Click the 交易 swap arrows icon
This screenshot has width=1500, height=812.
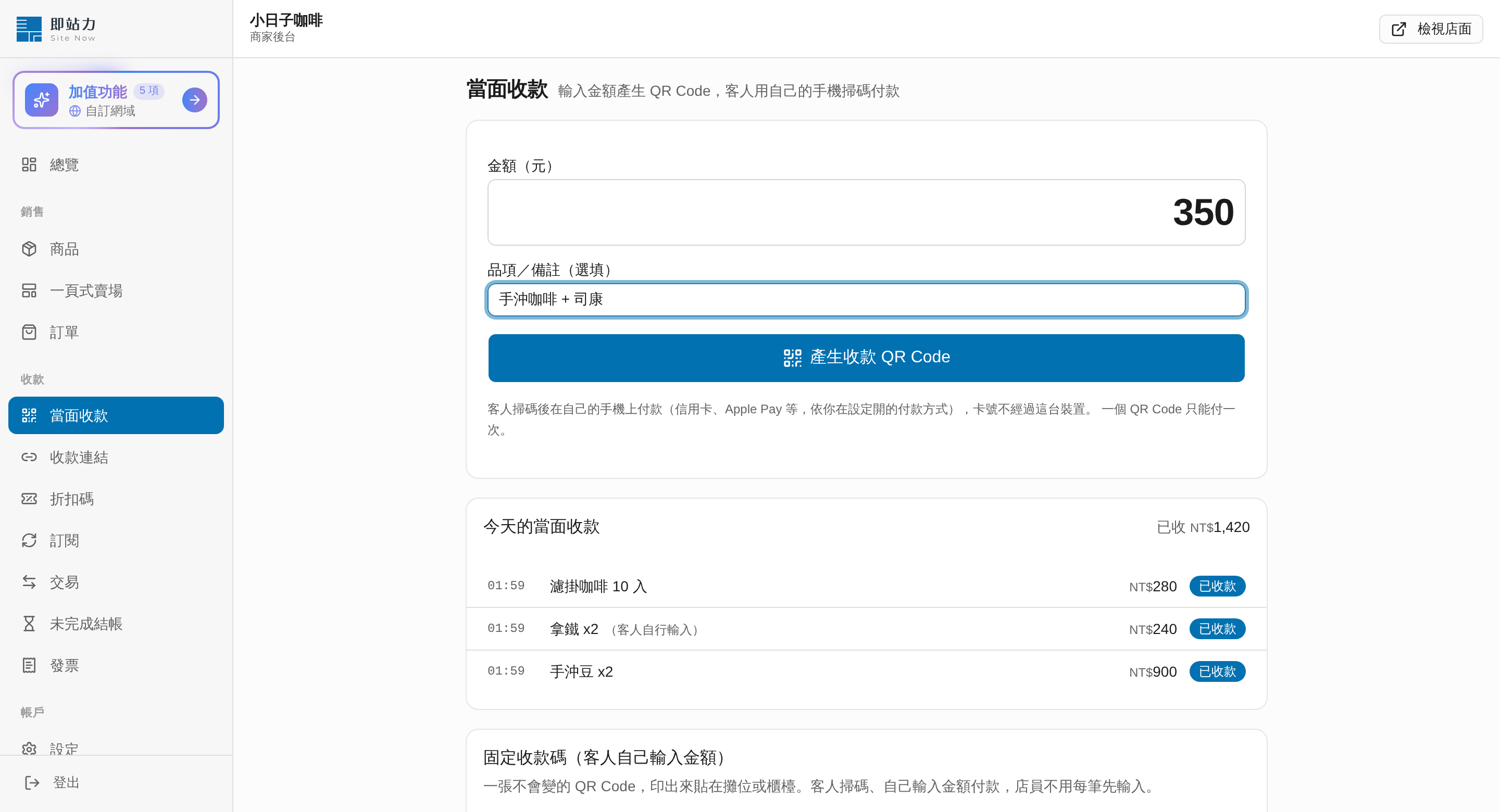[29, 582]
